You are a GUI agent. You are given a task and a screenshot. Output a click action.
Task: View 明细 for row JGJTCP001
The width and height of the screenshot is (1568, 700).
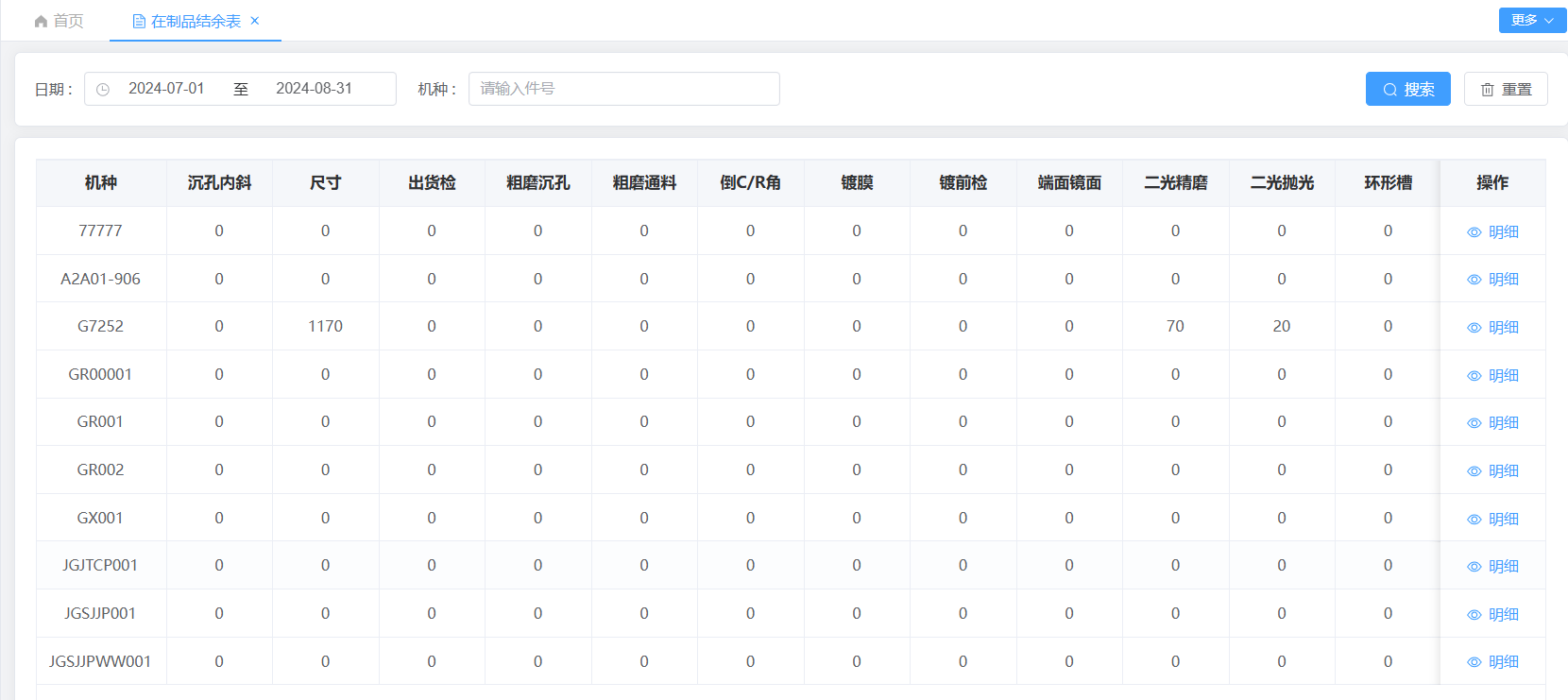[x=1493, y=566]
